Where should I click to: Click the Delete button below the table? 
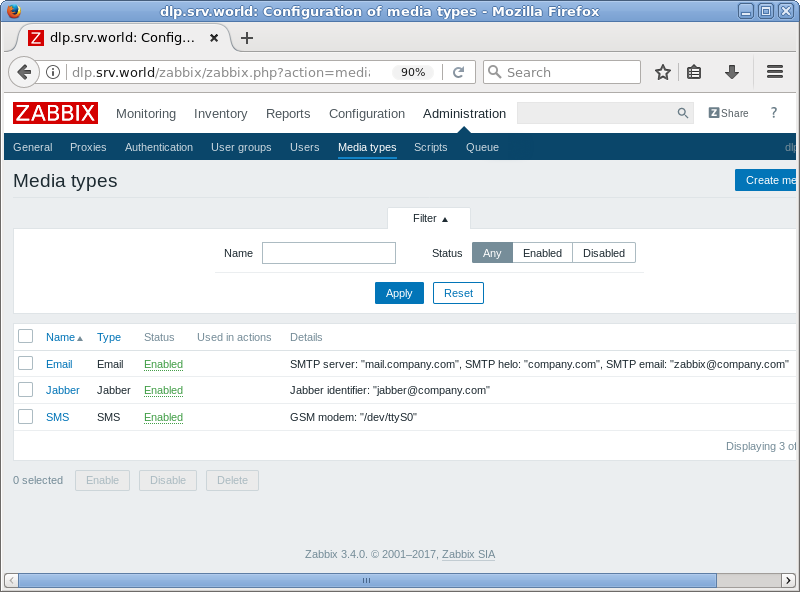232,480
